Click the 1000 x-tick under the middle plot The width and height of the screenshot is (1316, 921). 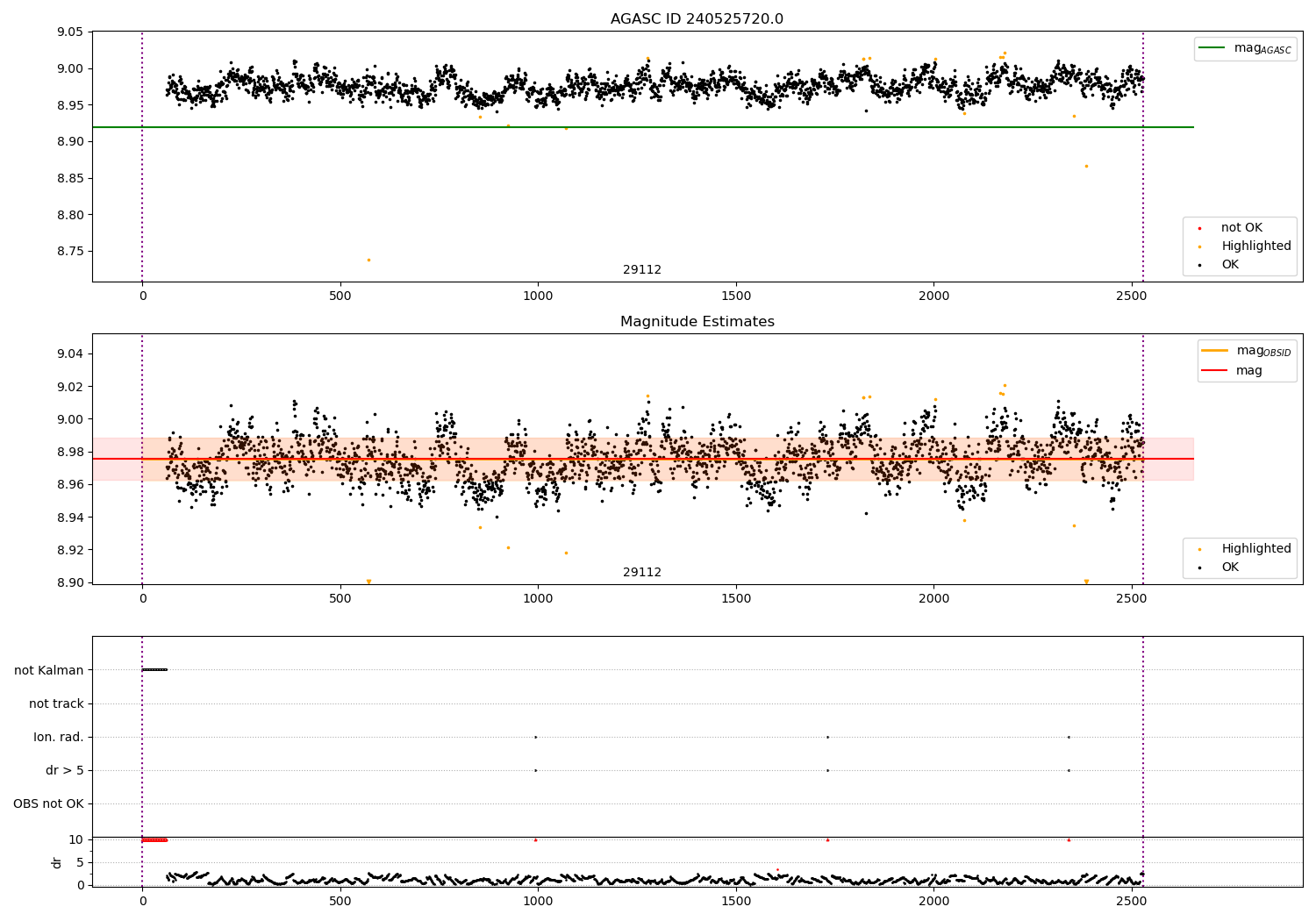point(538,599)
